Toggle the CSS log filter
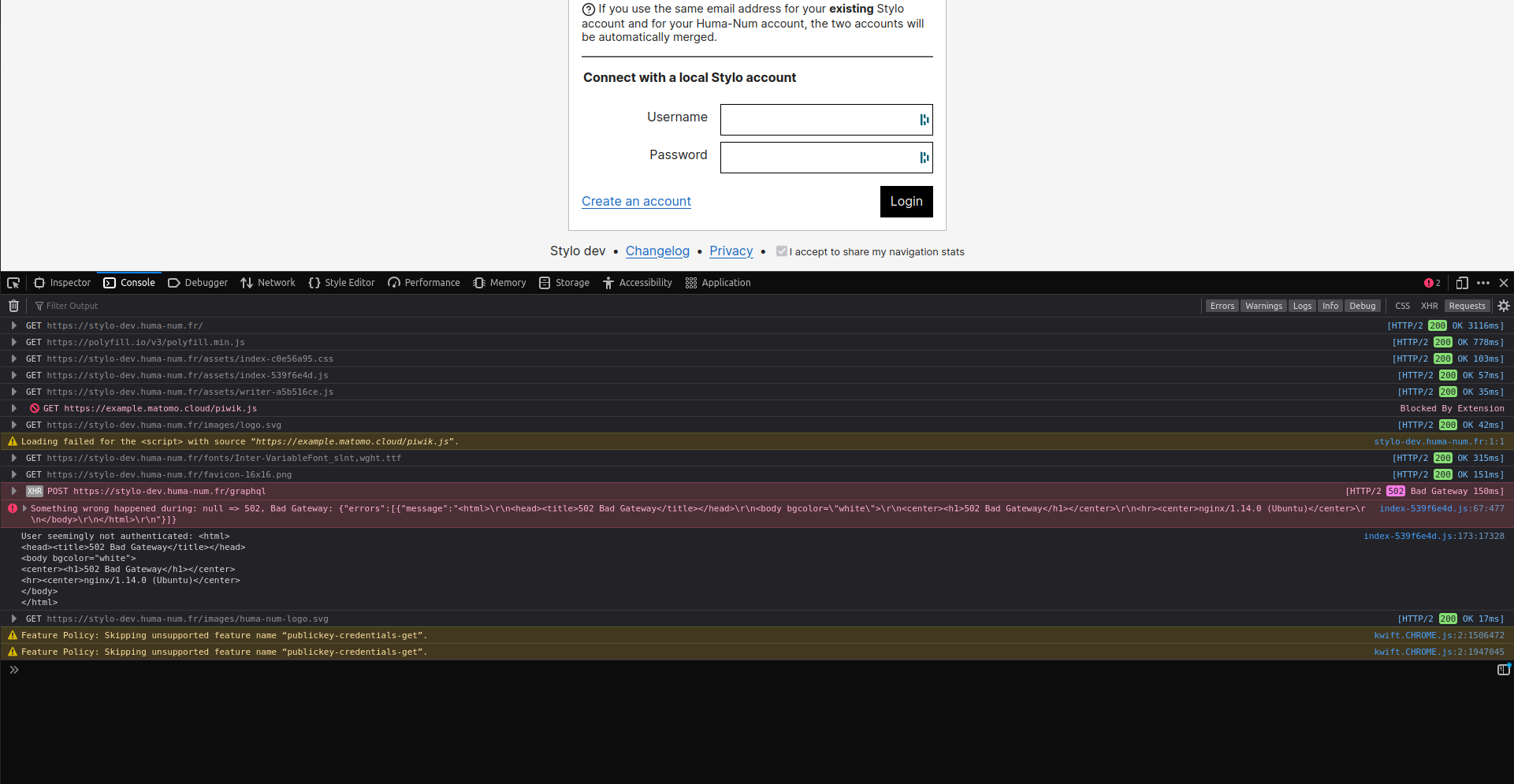1514x784 pixels. [1402, 305]
